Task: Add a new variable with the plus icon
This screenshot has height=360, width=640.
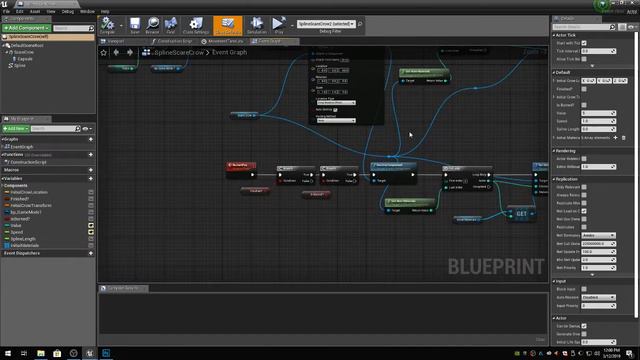Action: [91, 178]
